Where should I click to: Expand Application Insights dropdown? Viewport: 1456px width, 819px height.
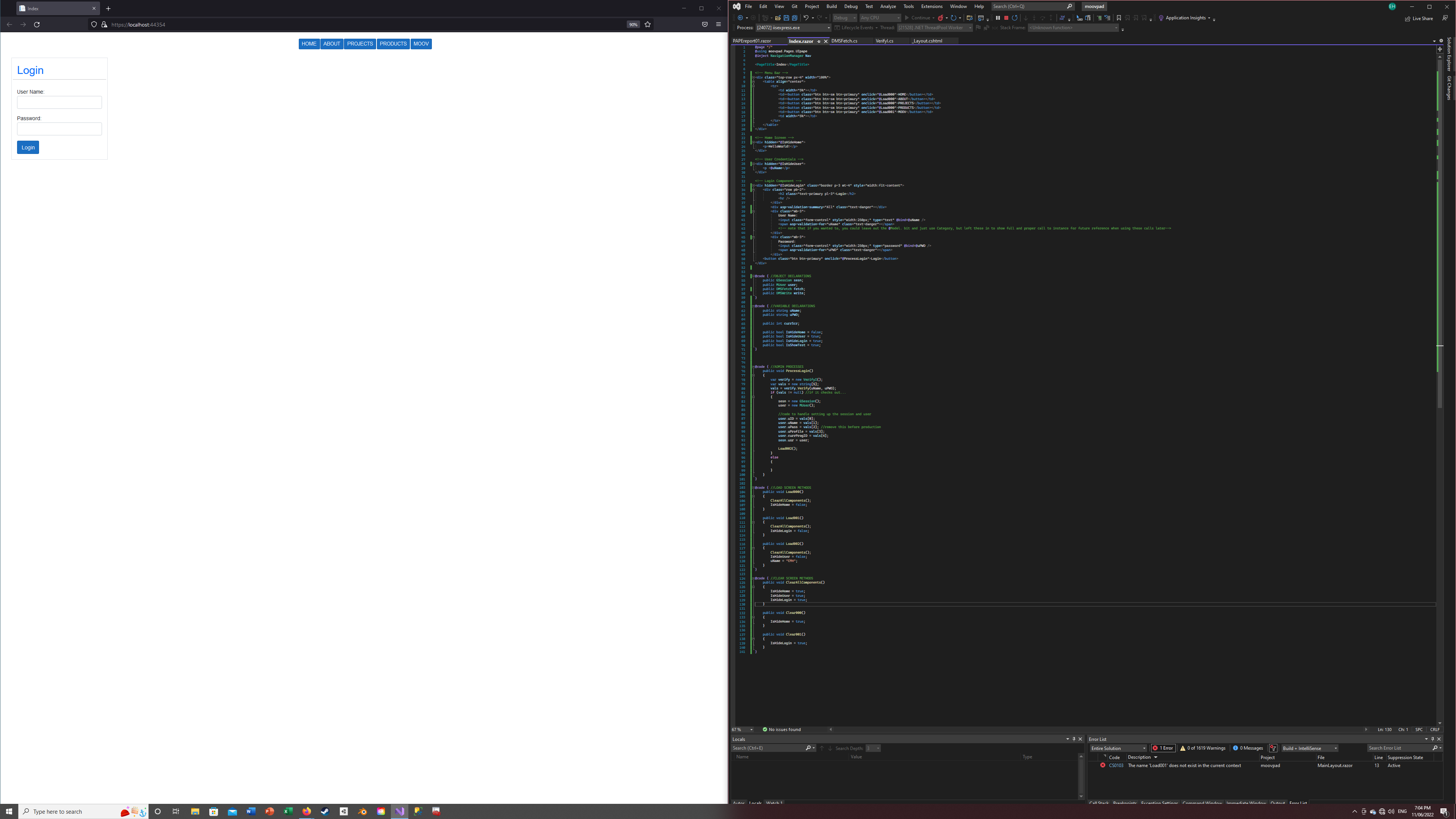1210,18
